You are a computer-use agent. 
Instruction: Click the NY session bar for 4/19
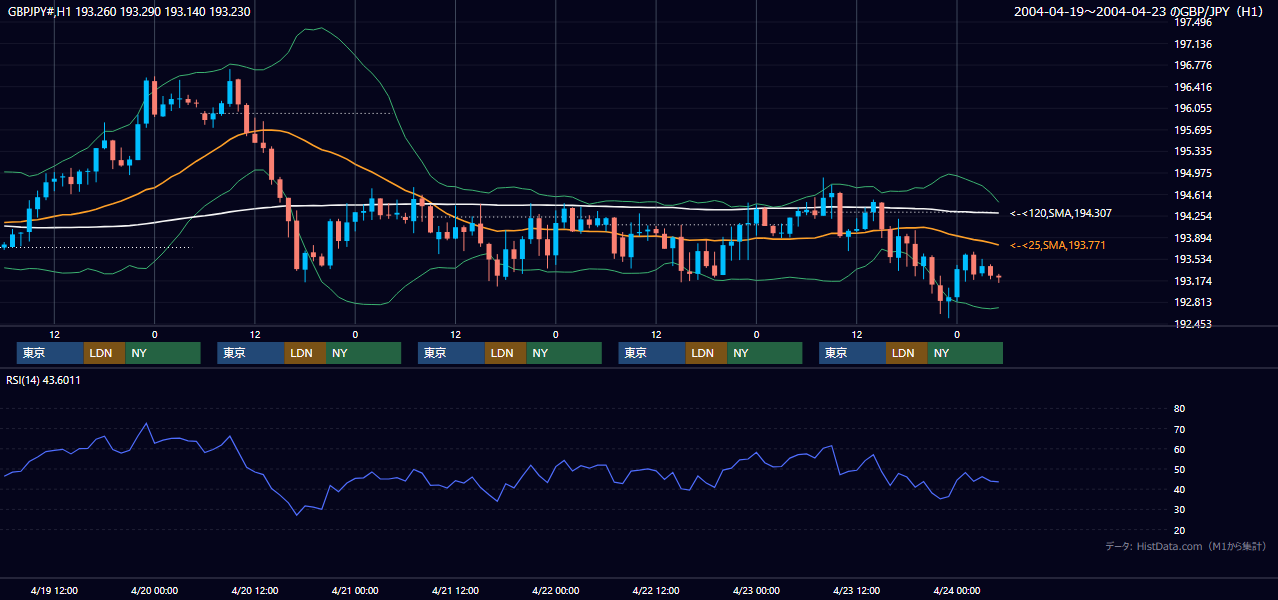point(163,353)
